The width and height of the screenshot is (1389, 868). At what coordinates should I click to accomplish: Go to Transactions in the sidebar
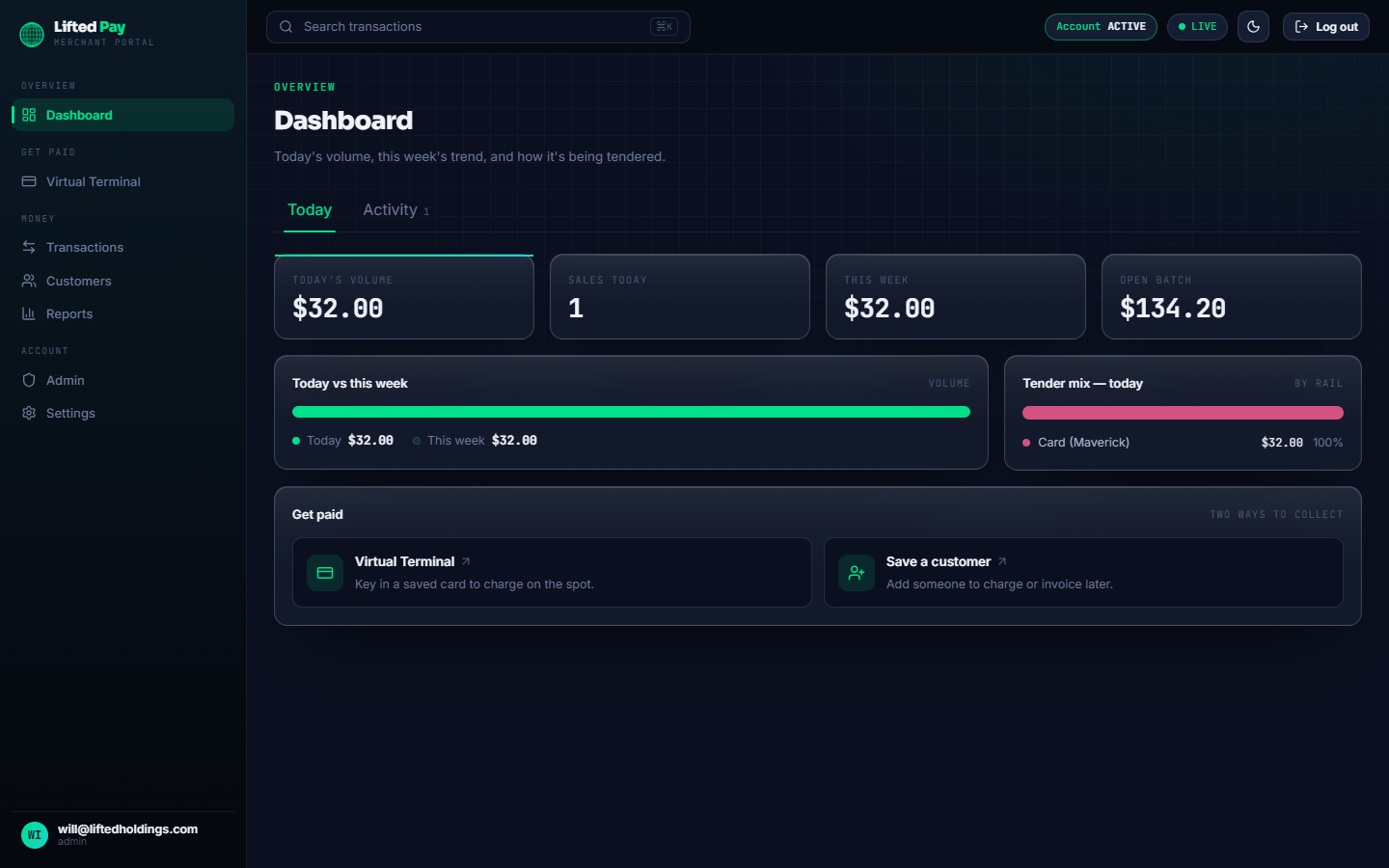click(123, 247)
